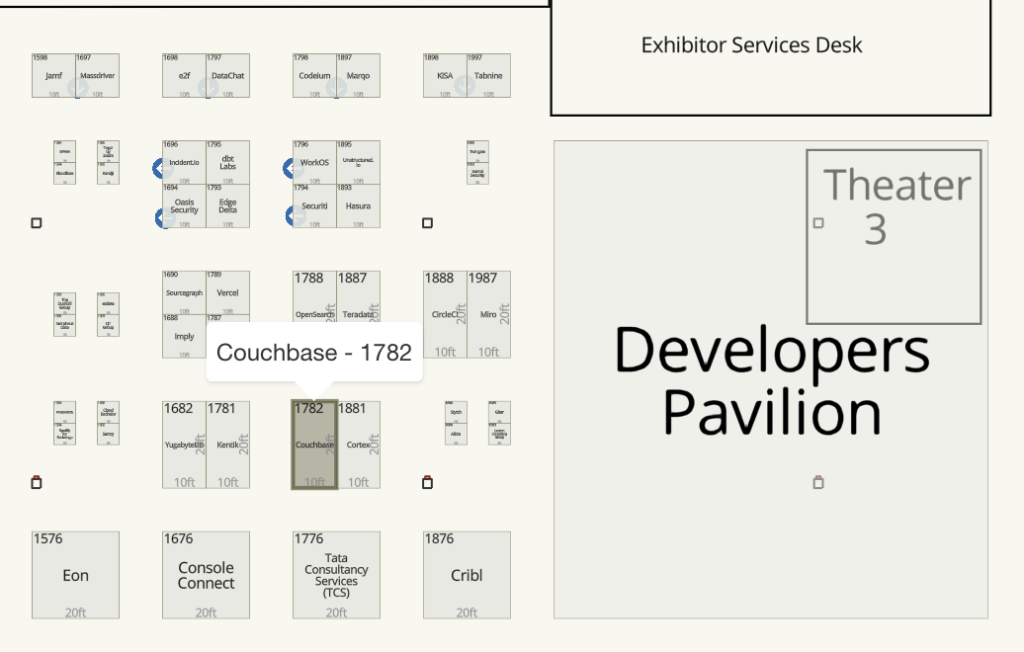Select the highlighted Couchbase booth 1782

[x=315, y=445]
